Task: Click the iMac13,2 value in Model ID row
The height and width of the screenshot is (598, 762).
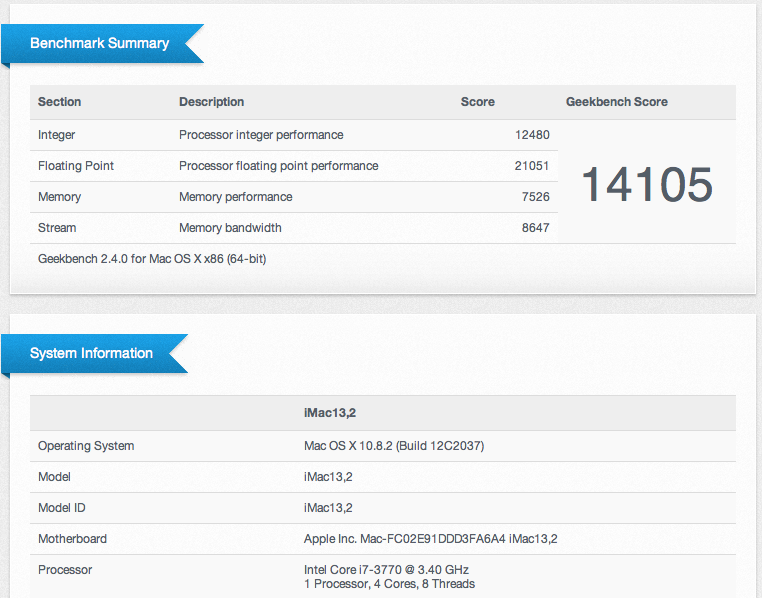Action: coord(328,508)
